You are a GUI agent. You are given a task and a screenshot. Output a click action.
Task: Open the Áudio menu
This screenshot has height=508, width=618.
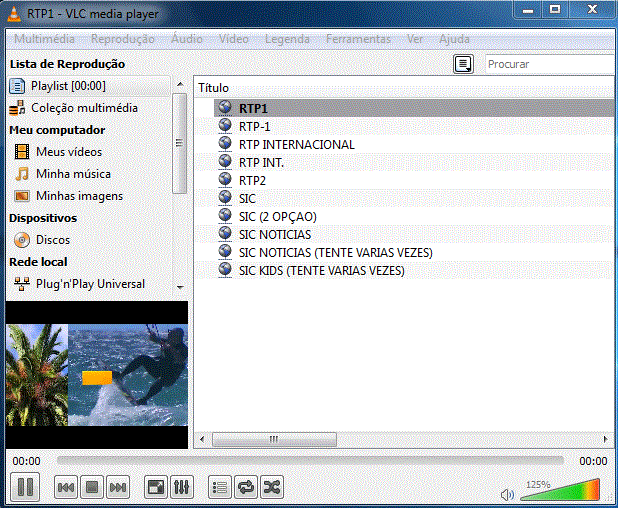[x=186, y=39]
